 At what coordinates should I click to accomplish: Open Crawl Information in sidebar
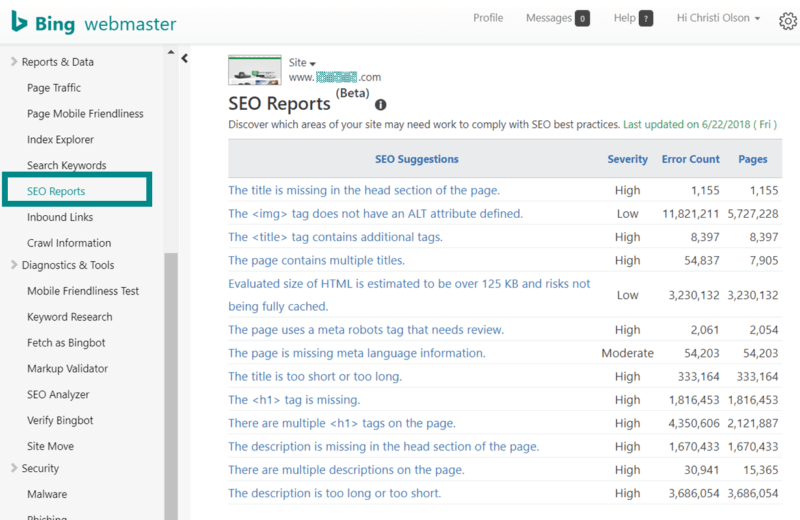[x=69, y=243]
